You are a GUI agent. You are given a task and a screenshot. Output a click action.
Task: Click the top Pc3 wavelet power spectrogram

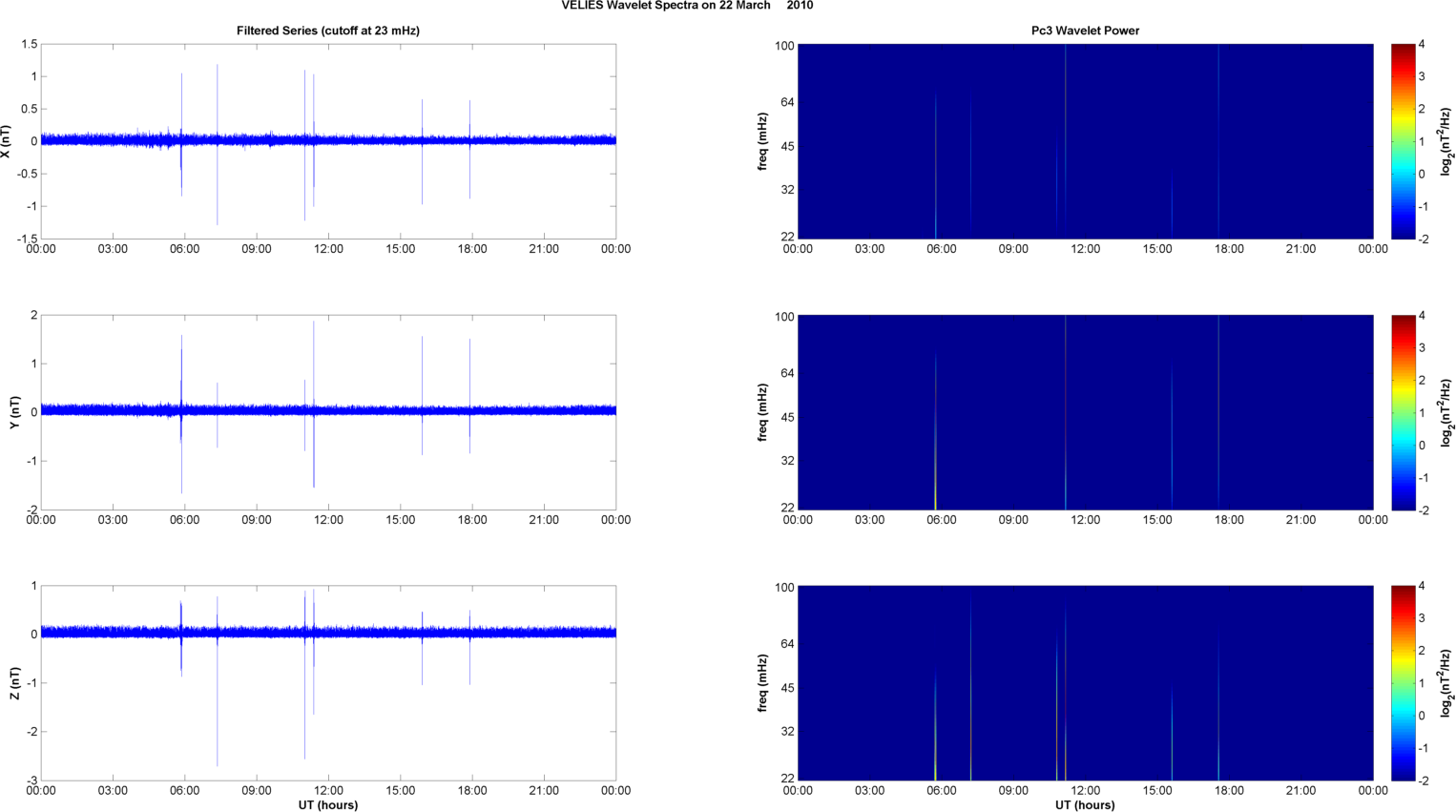point(1085,141)
